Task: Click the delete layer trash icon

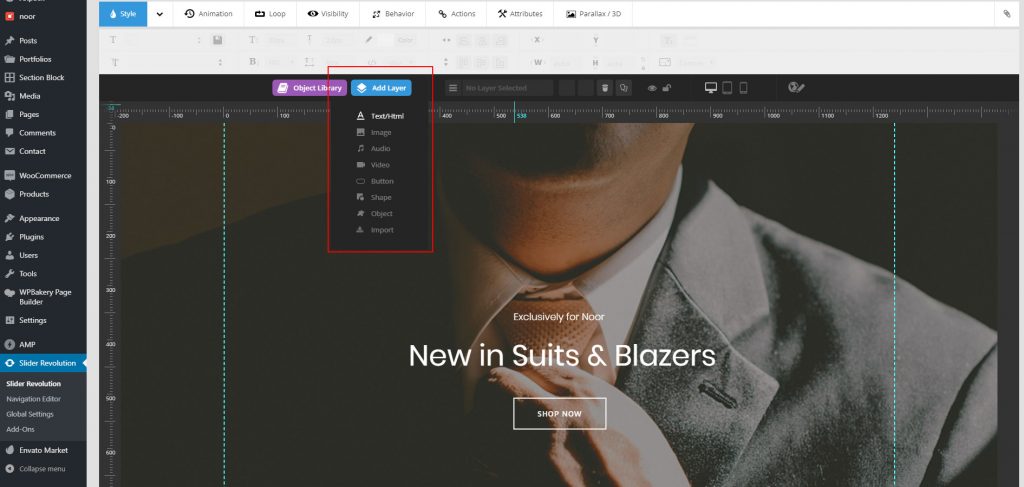Action: 605,88
